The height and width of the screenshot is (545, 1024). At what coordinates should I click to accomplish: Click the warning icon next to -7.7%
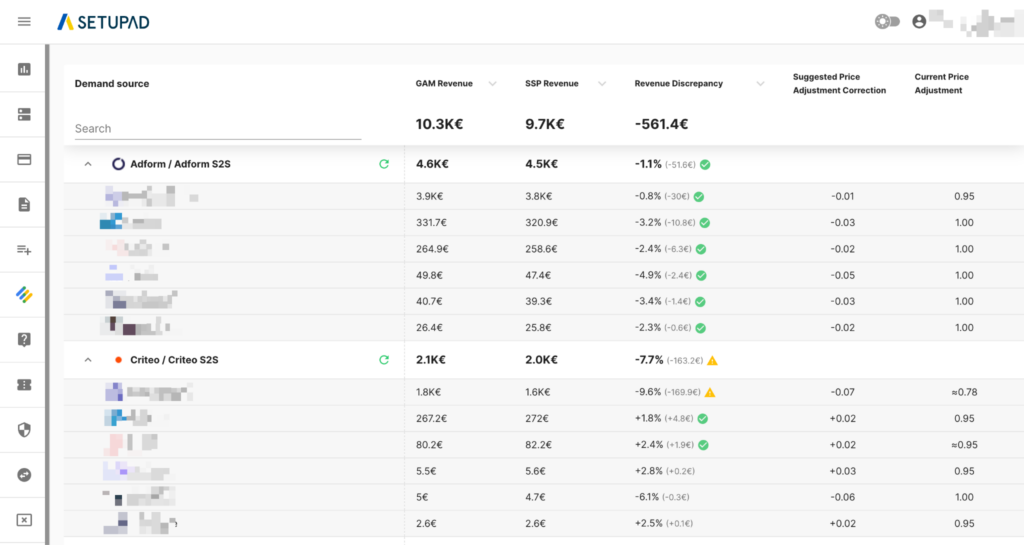click(x=712, y=360)
